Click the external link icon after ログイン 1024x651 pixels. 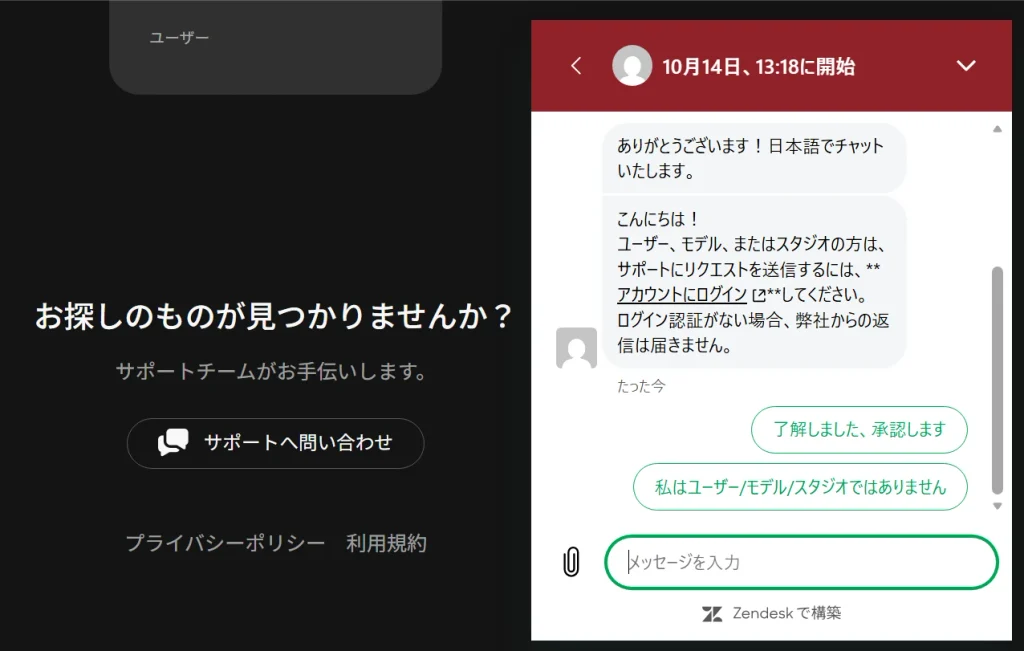click(x=758, y=296)
